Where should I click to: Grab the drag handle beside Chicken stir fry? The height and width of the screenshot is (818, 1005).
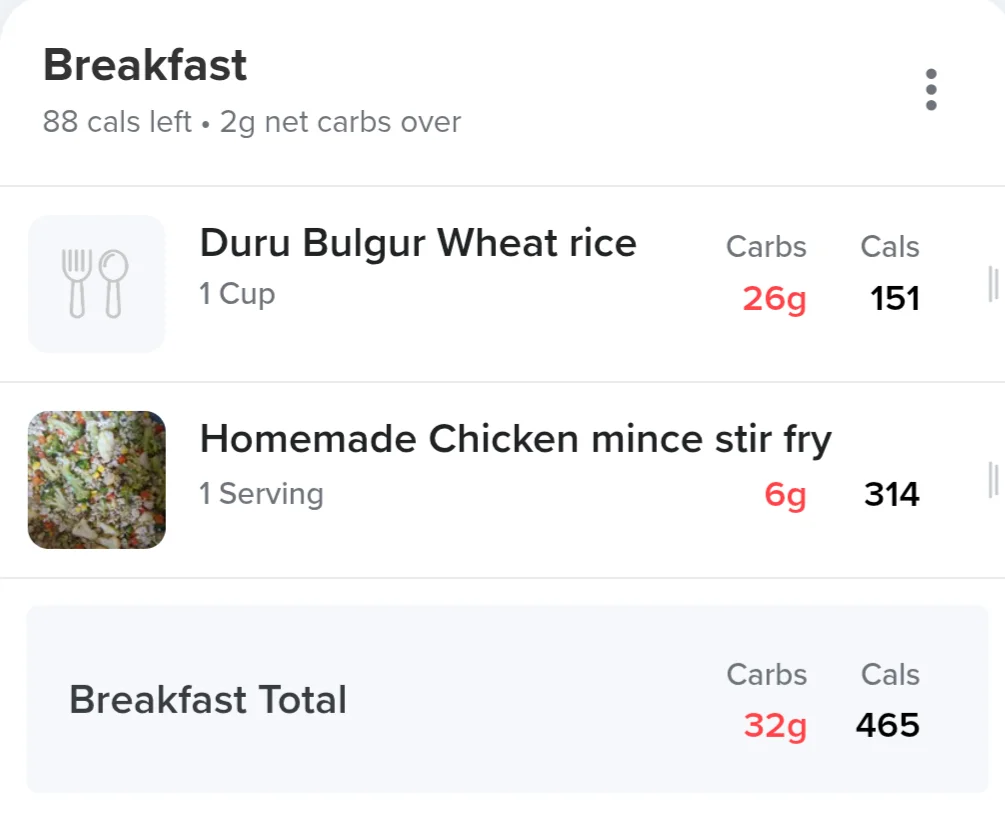[993, 480]
